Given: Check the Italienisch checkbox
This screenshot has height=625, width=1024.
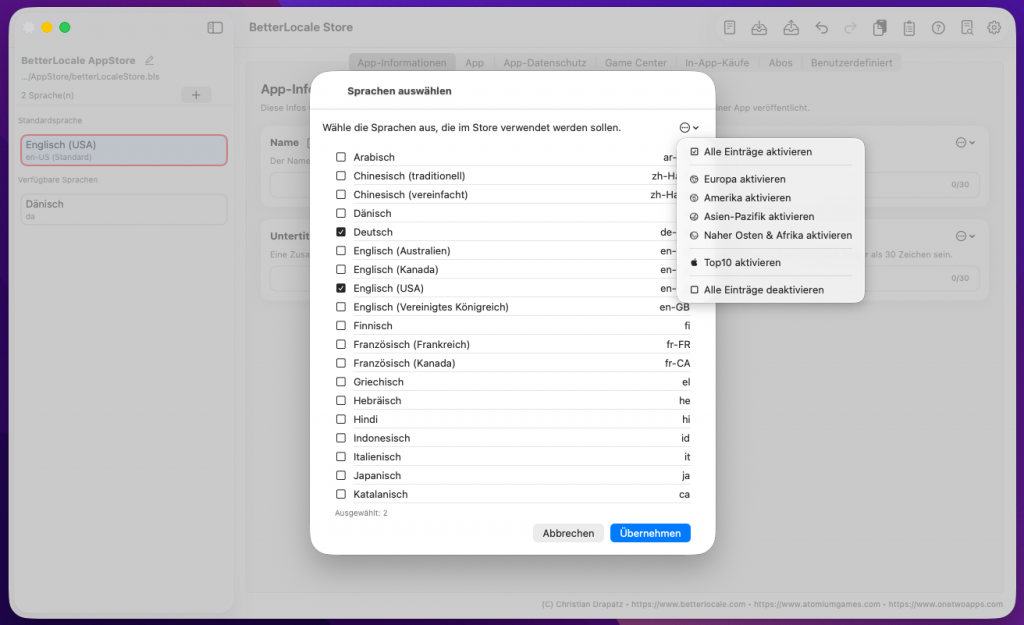Looking at the screenshot, I should tap(341, 457).
